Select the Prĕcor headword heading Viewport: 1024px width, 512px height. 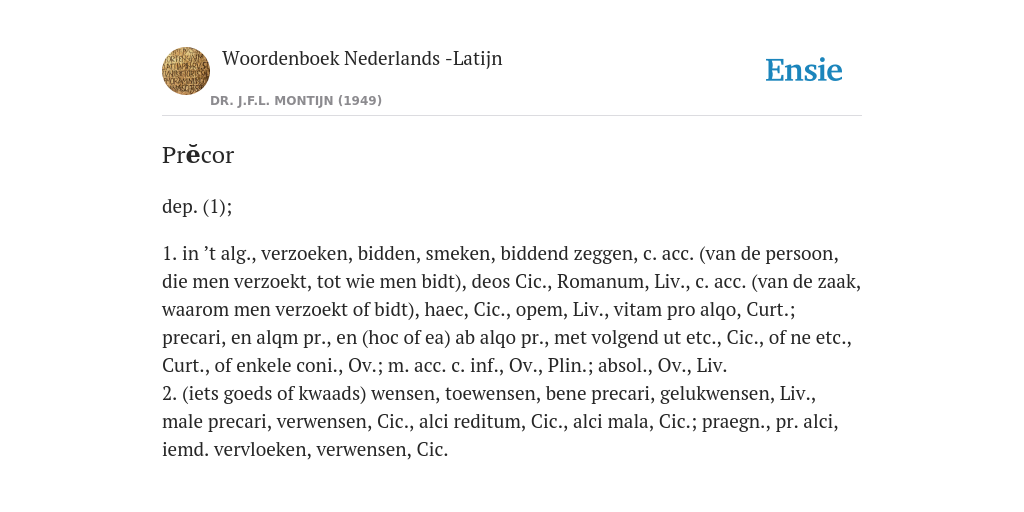point(198,155)
